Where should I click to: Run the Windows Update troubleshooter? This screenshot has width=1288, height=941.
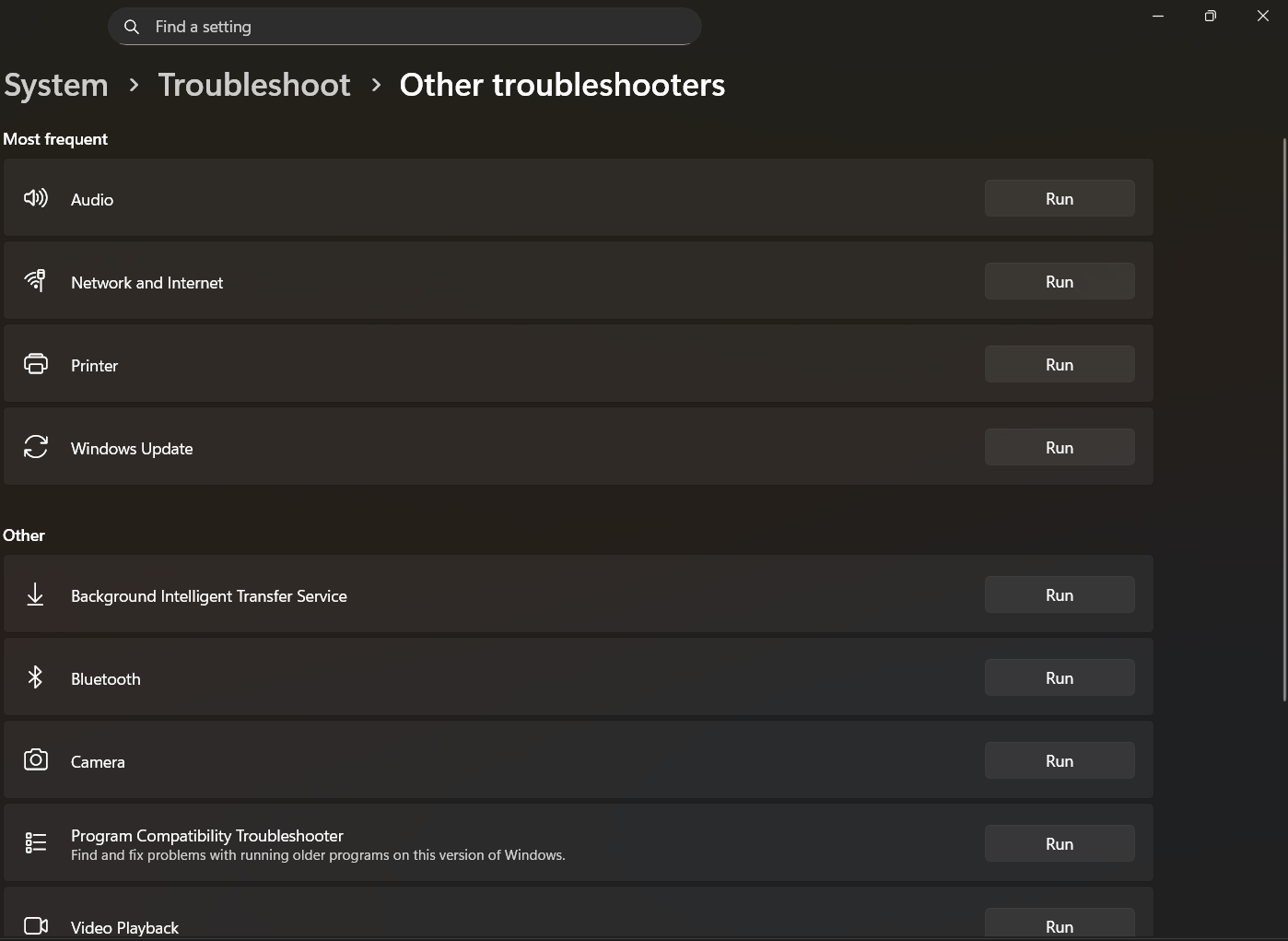coord(1060,447)
